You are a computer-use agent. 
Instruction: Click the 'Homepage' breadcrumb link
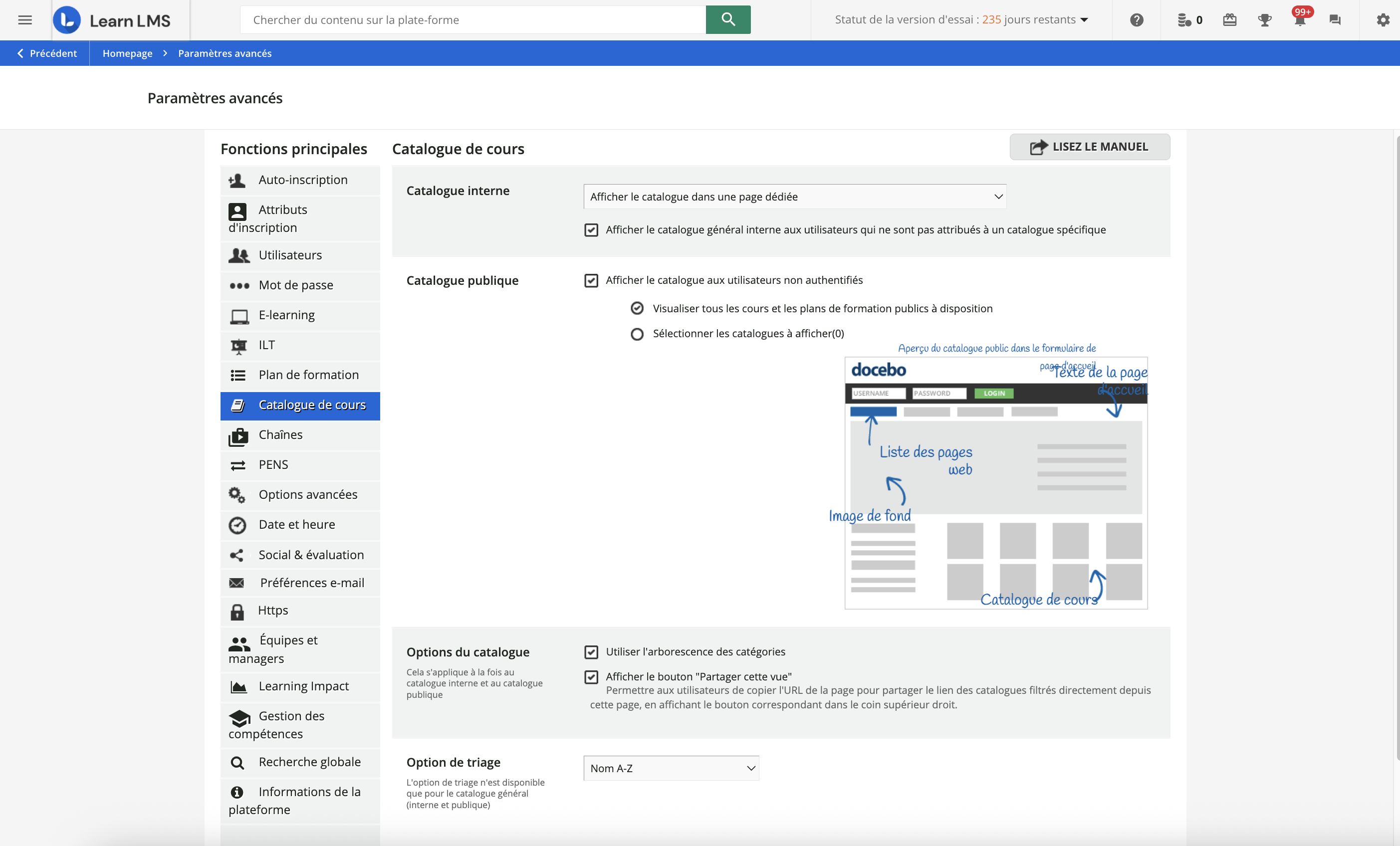tap(127, 53)
